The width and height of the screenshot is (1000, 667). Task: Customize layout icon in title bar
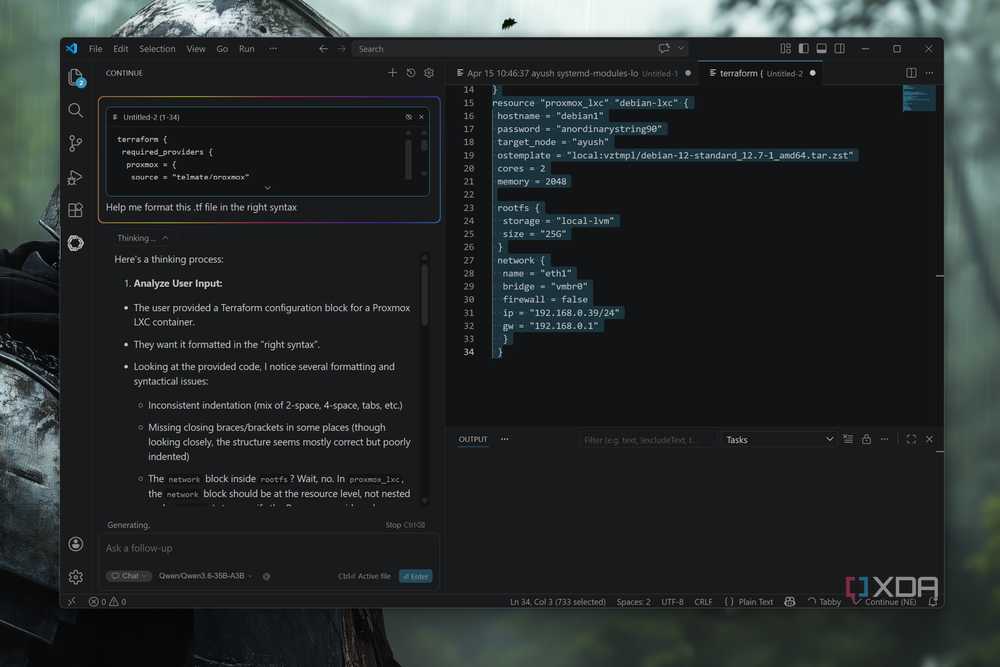786,48
